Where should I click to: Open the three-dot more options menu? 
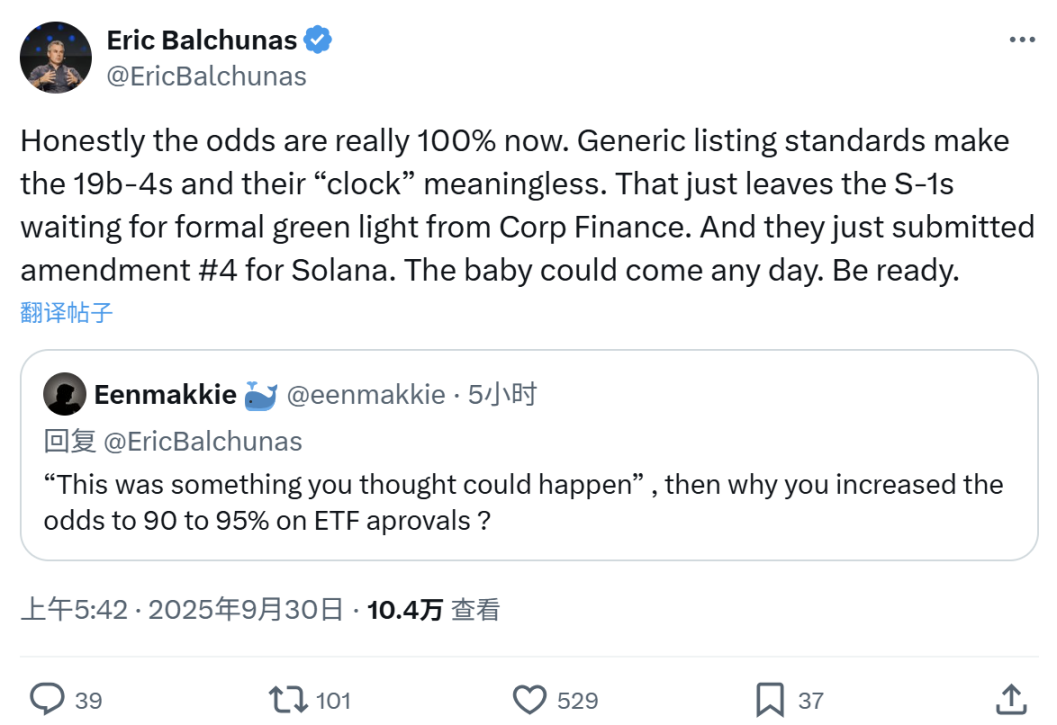(1021, 40)
